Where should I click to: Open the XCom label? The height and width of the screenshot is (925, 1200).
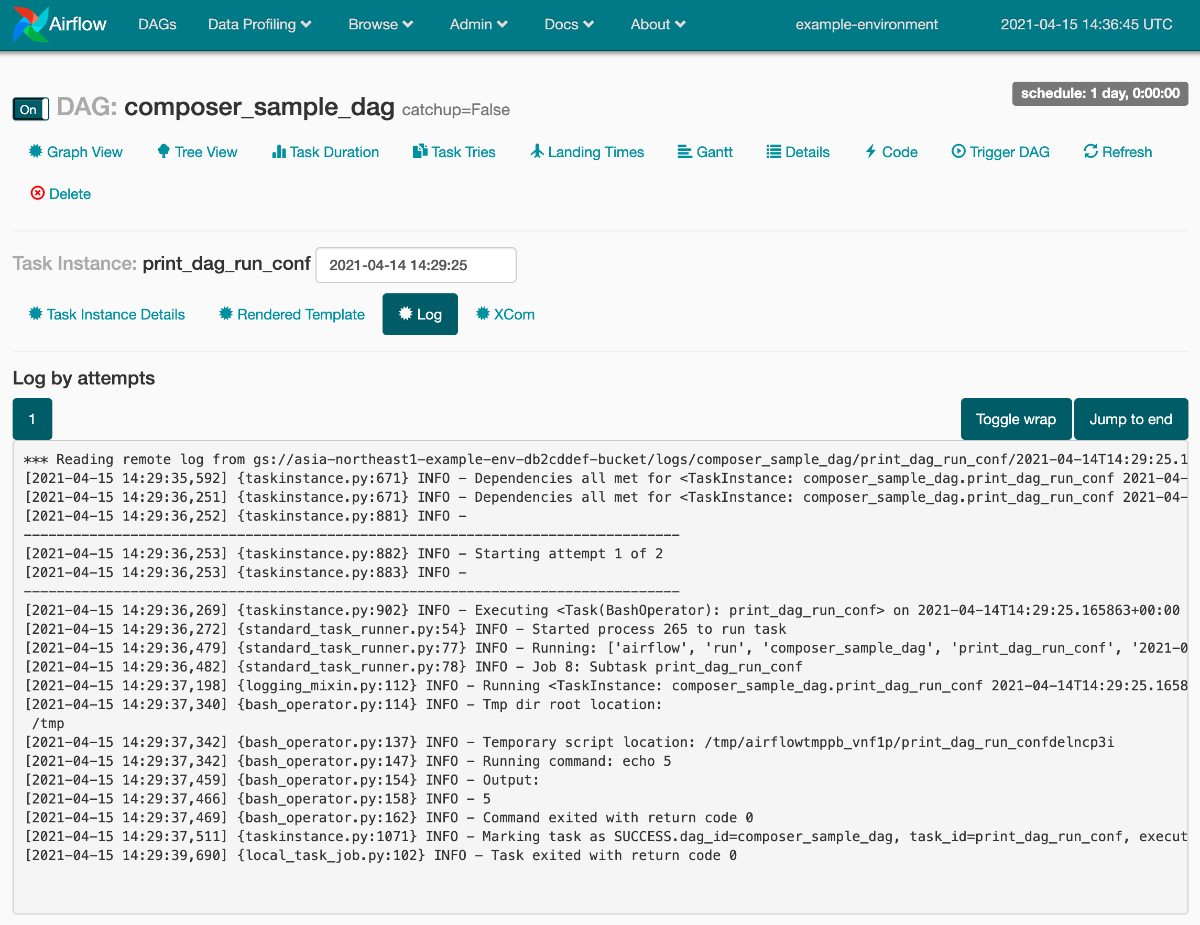coord(514,314)
